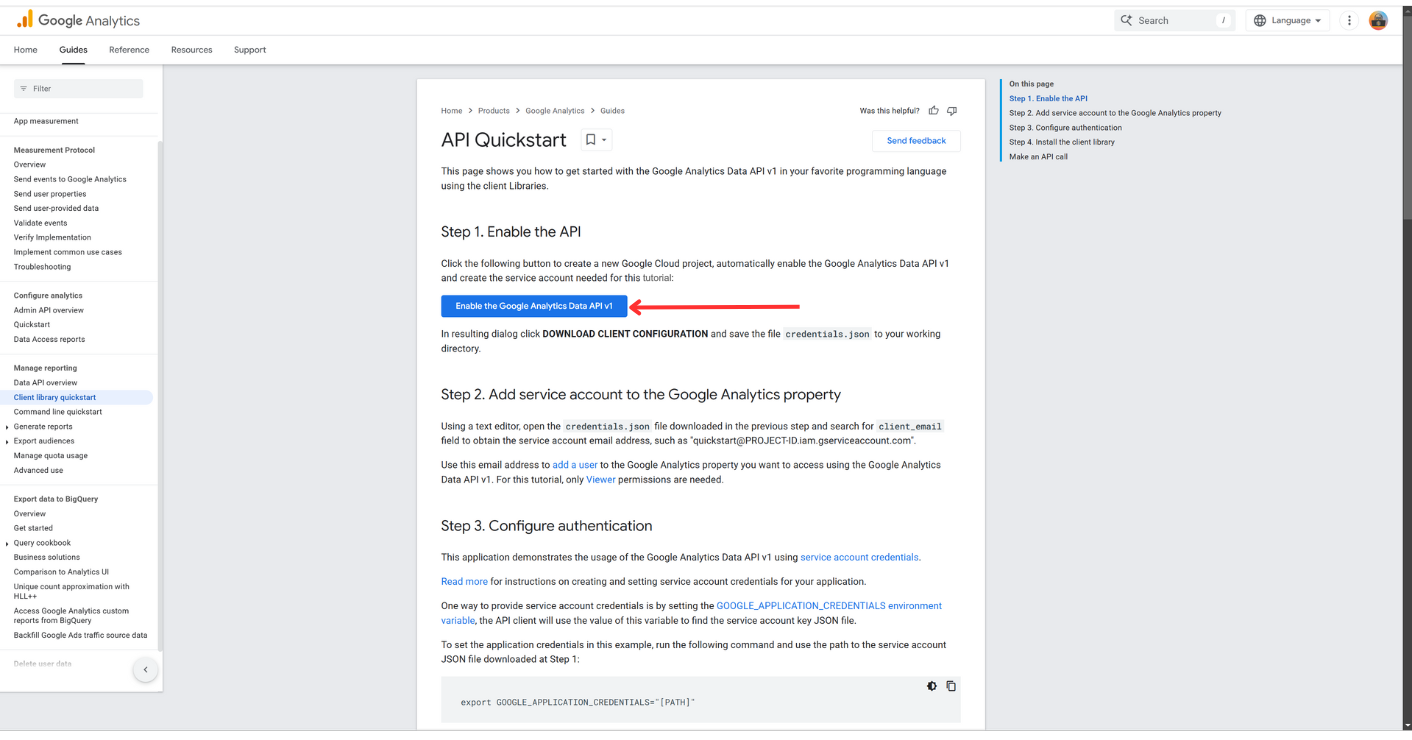Jump to Step 1. Enable the API
This screenshot has height=740, width=1412.
pyautogui.click(x=1048, y=99)
